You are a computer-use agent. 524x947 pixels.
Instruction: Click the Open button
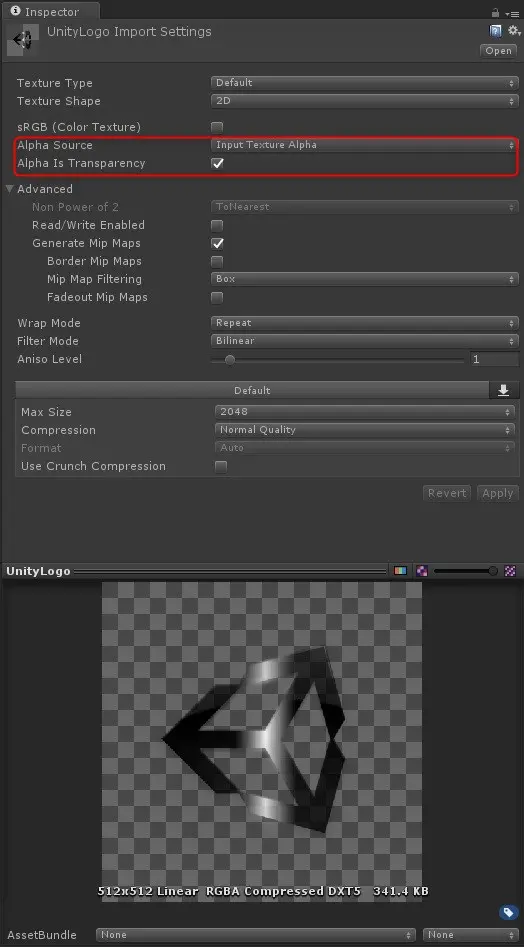pyautogui.click(x=499, y=51)
